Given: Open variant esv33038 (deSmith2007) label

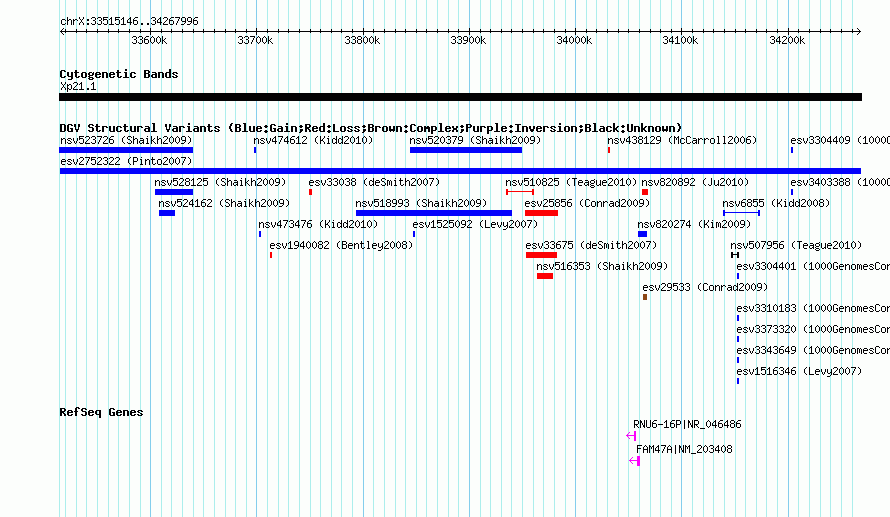Looking at the screenshot, I should point(374,182).
